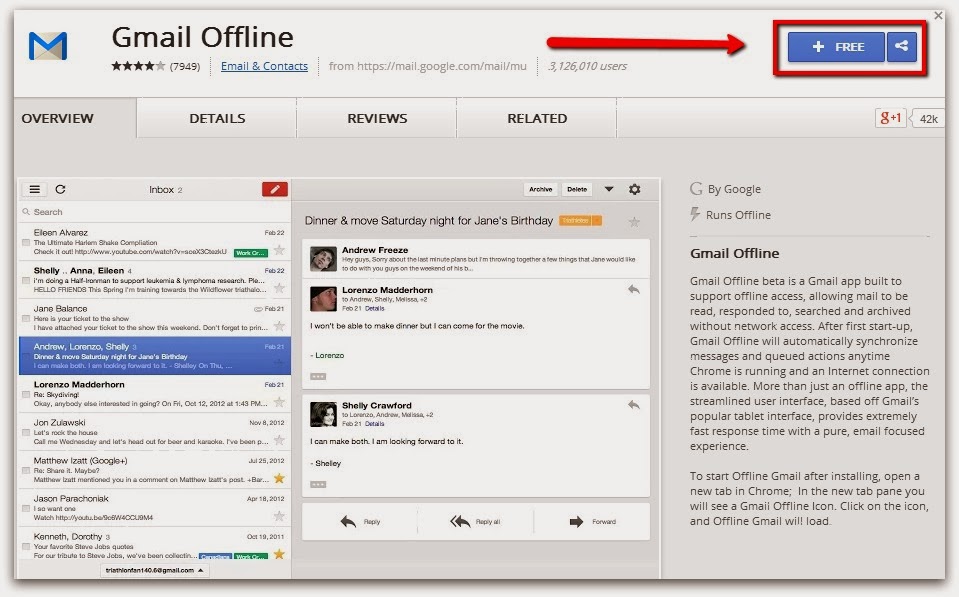The width and height of the screenshot is (959, 597).
Task: Open the hamburger menu in inbox preview
Action: coord(35,190)
